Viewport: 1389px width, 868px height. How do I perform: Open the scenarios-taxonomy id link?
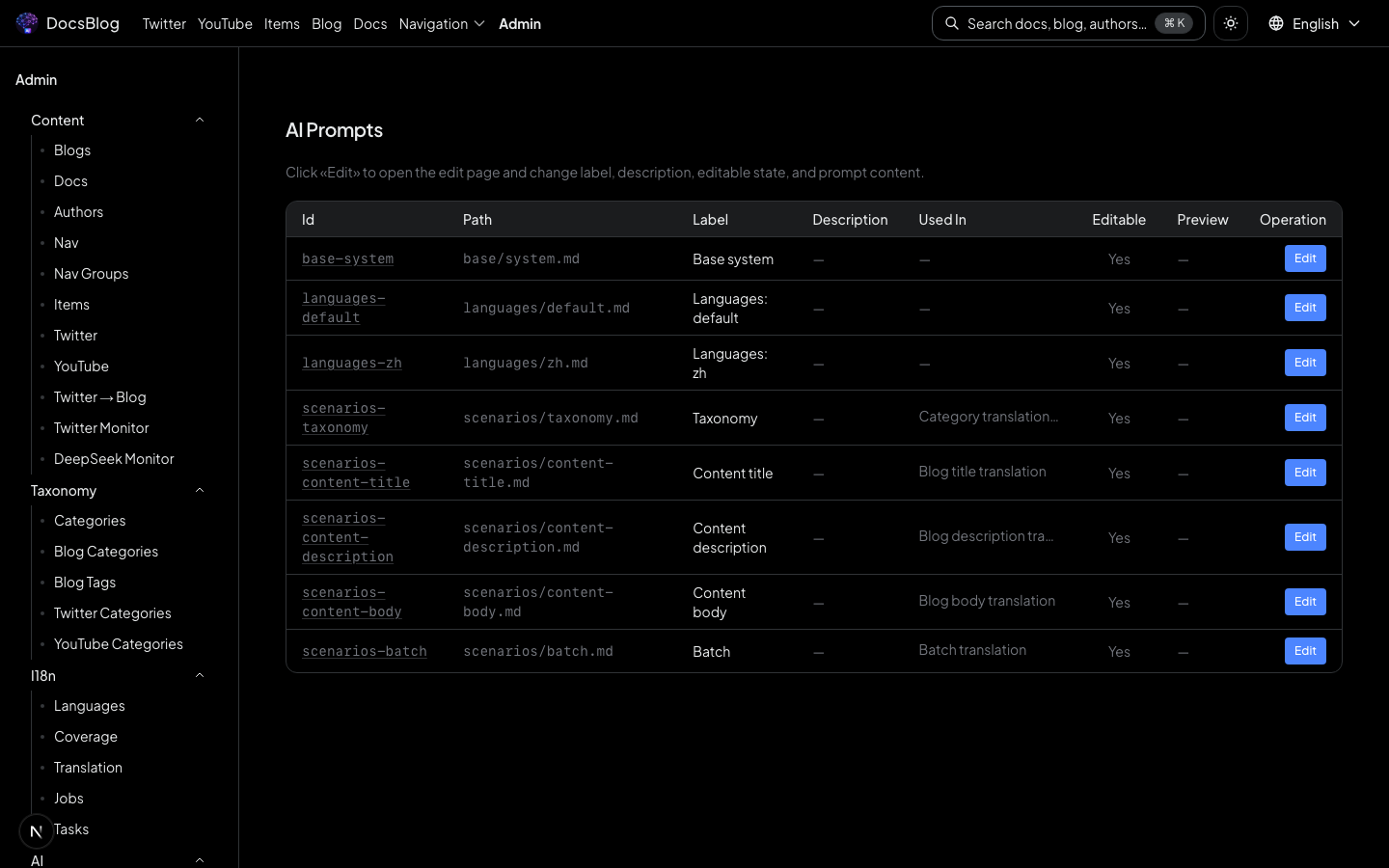coord(343,418)
